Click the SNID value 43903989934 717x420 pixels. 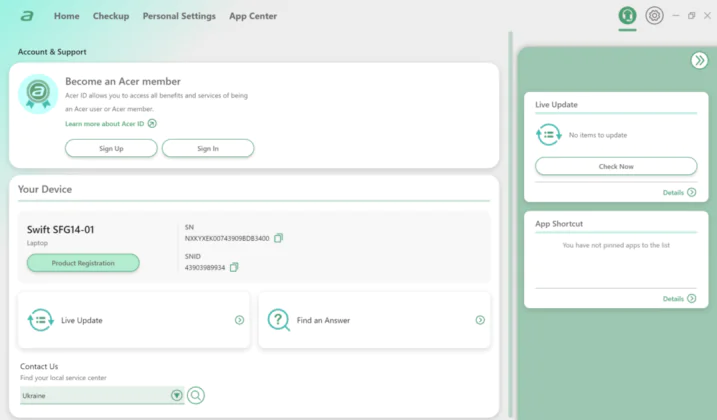(205, 268)
